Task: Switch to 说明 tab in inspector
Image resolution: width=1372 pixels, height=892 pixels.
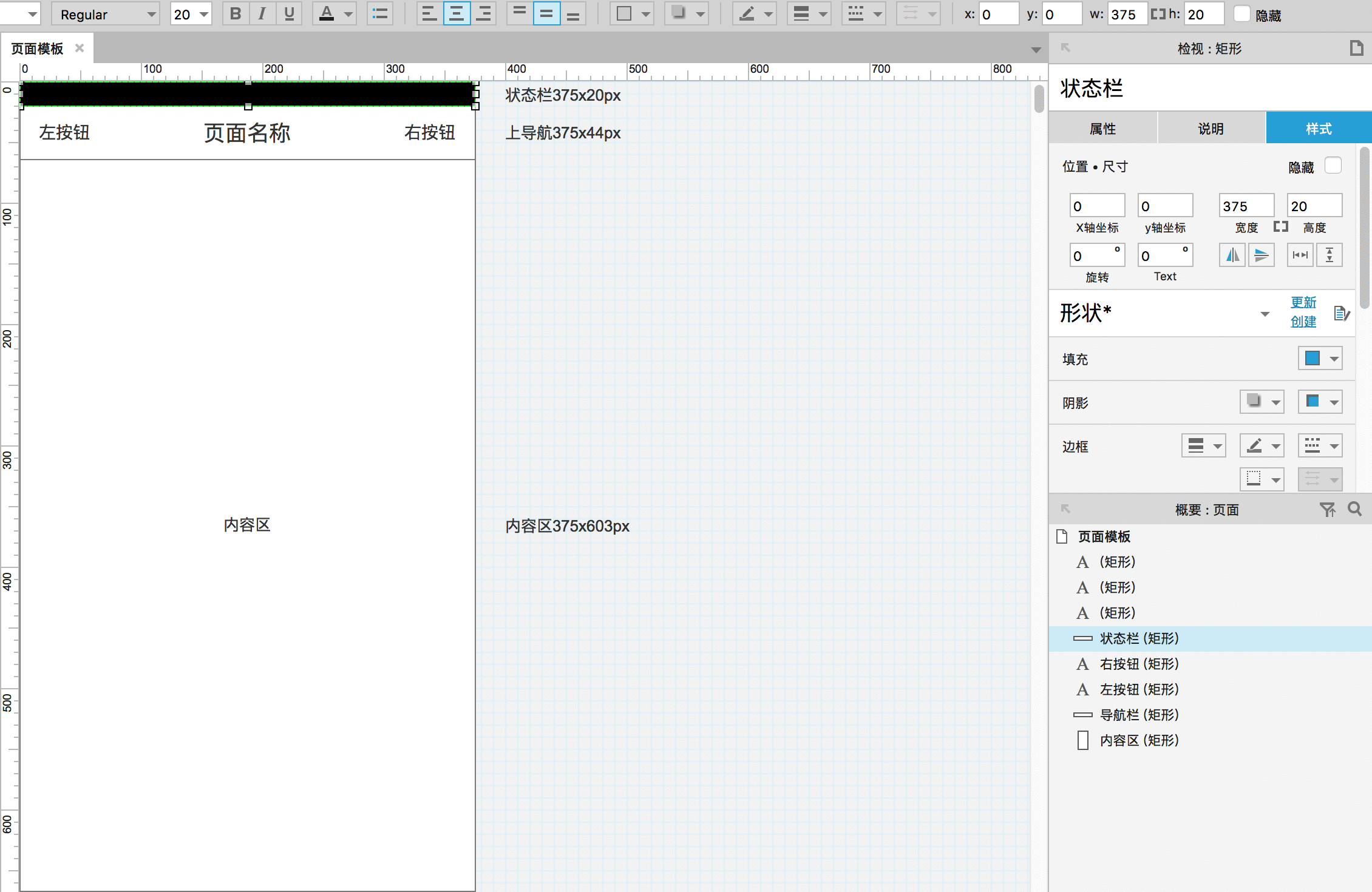Action: 1211,128
